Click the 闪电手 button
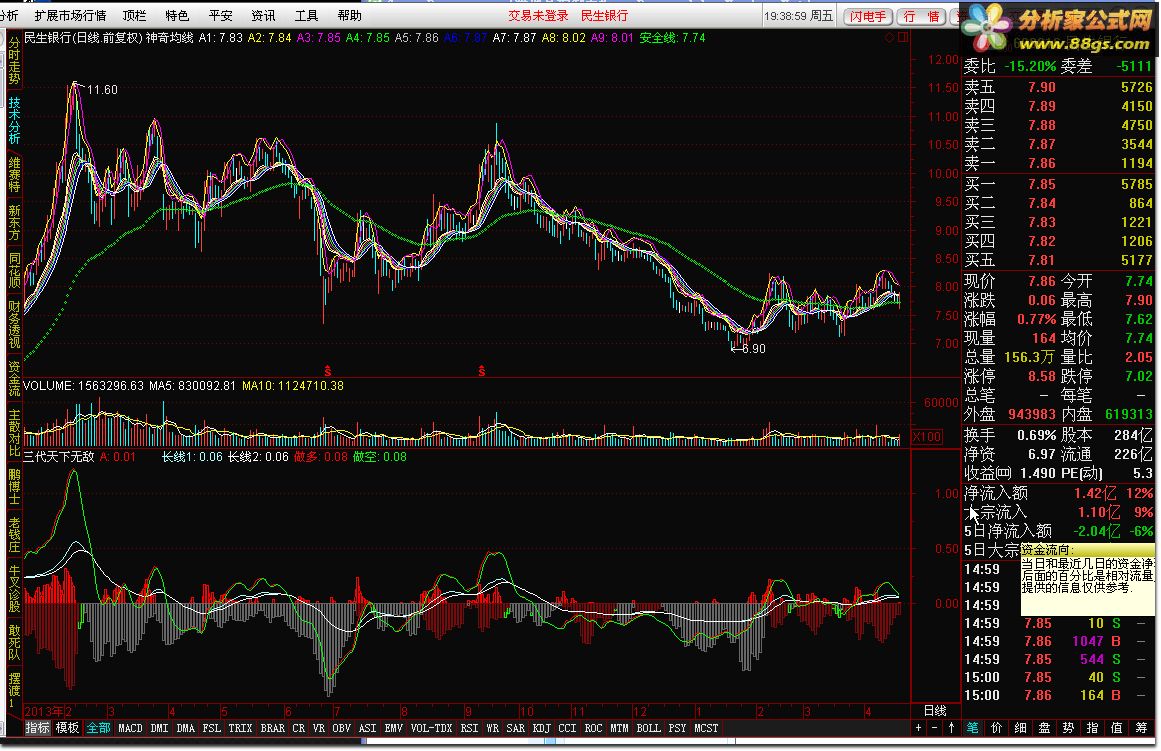This screenshot has width=1161, height=751. coord(868,16)
